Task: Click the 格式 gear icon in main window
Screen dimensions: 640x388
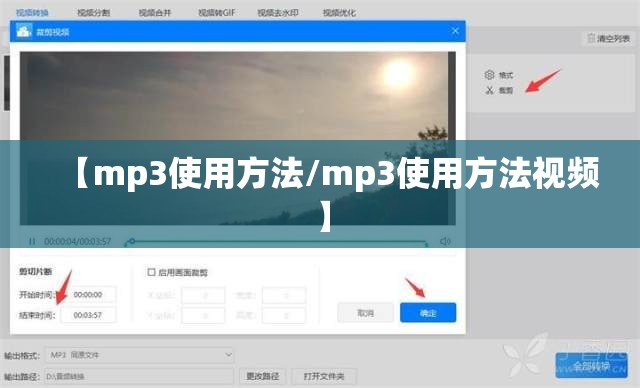Action: [x=489, y=75]
